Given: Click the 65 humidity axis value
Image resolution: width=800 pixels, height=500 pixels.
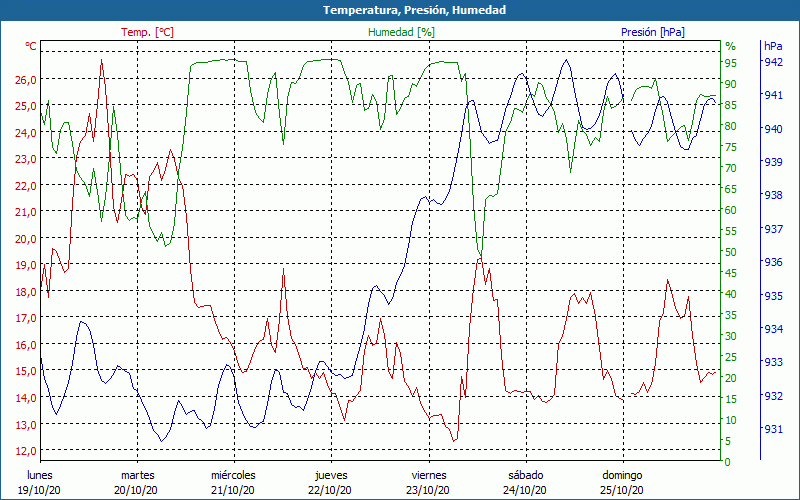Looking at the screenshot, I should (x=731, y=189).
